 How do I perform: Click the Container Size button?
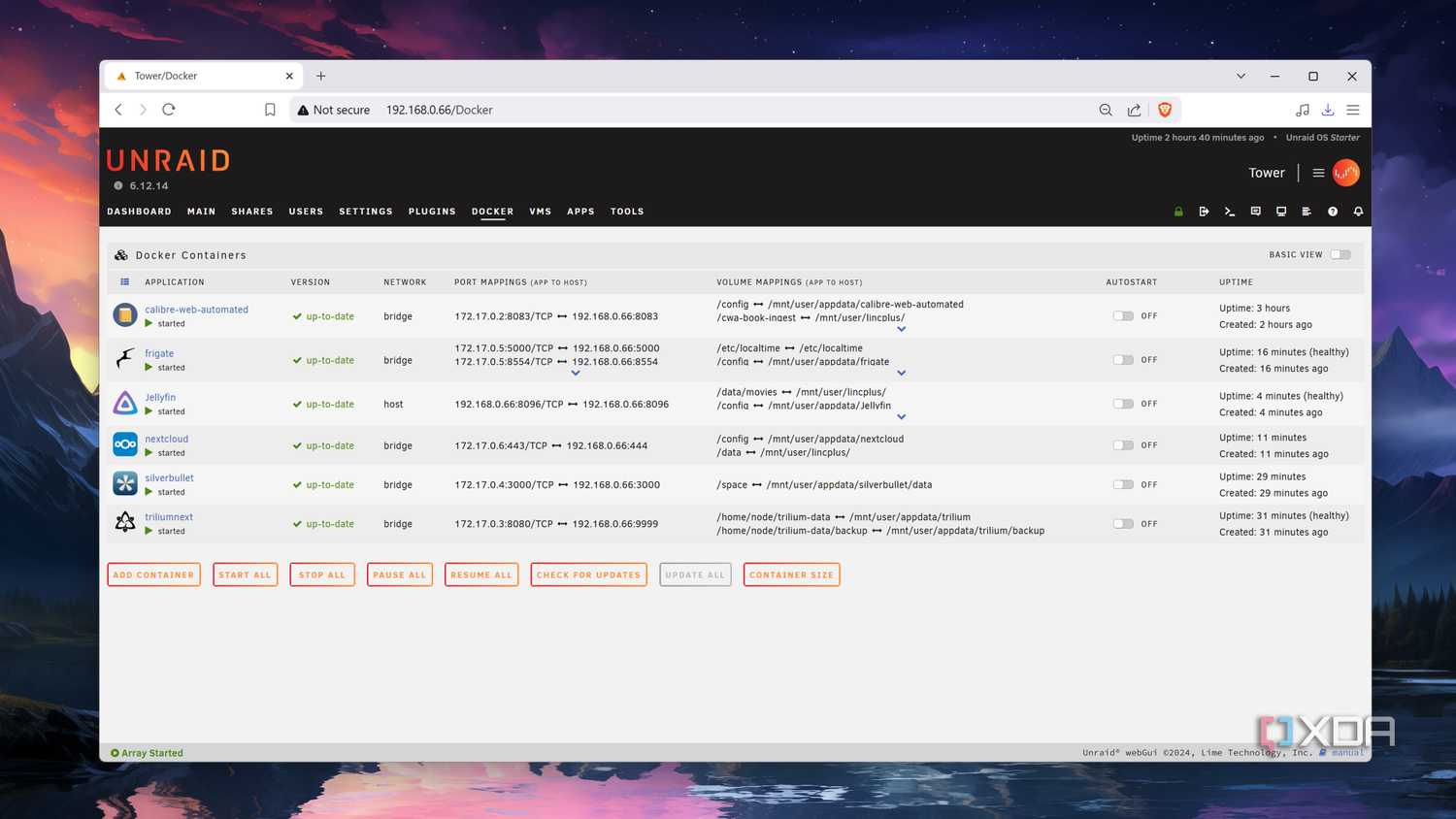tap(791, 574)
